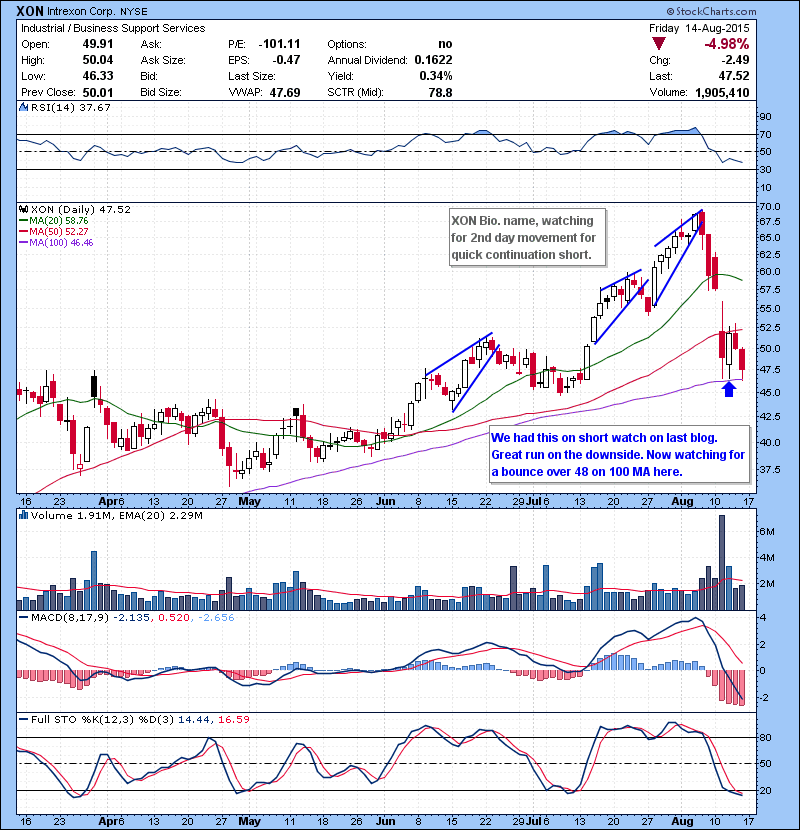Select the green MA(20) legend line

(x=24, y=221)
